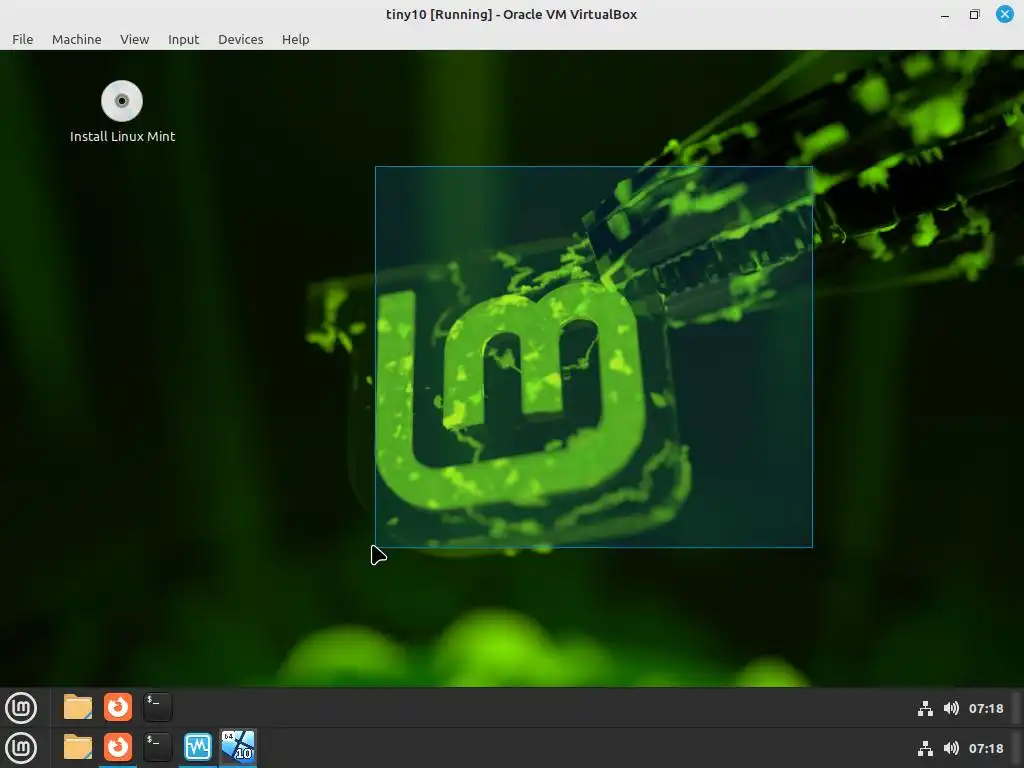The height and width of the screenshot is (768, 1024).
Task: Click the network icon on the host taskbar
Action: point(925,748)
